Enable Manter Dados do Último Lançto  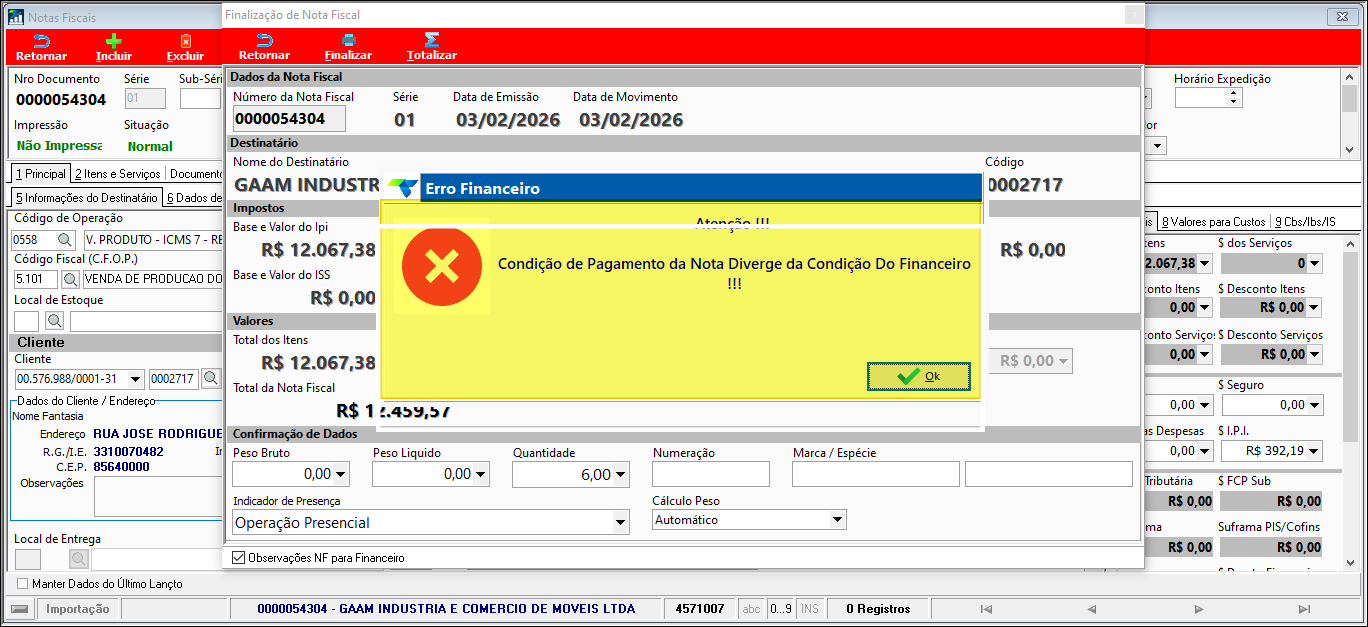tap(23, 583)
